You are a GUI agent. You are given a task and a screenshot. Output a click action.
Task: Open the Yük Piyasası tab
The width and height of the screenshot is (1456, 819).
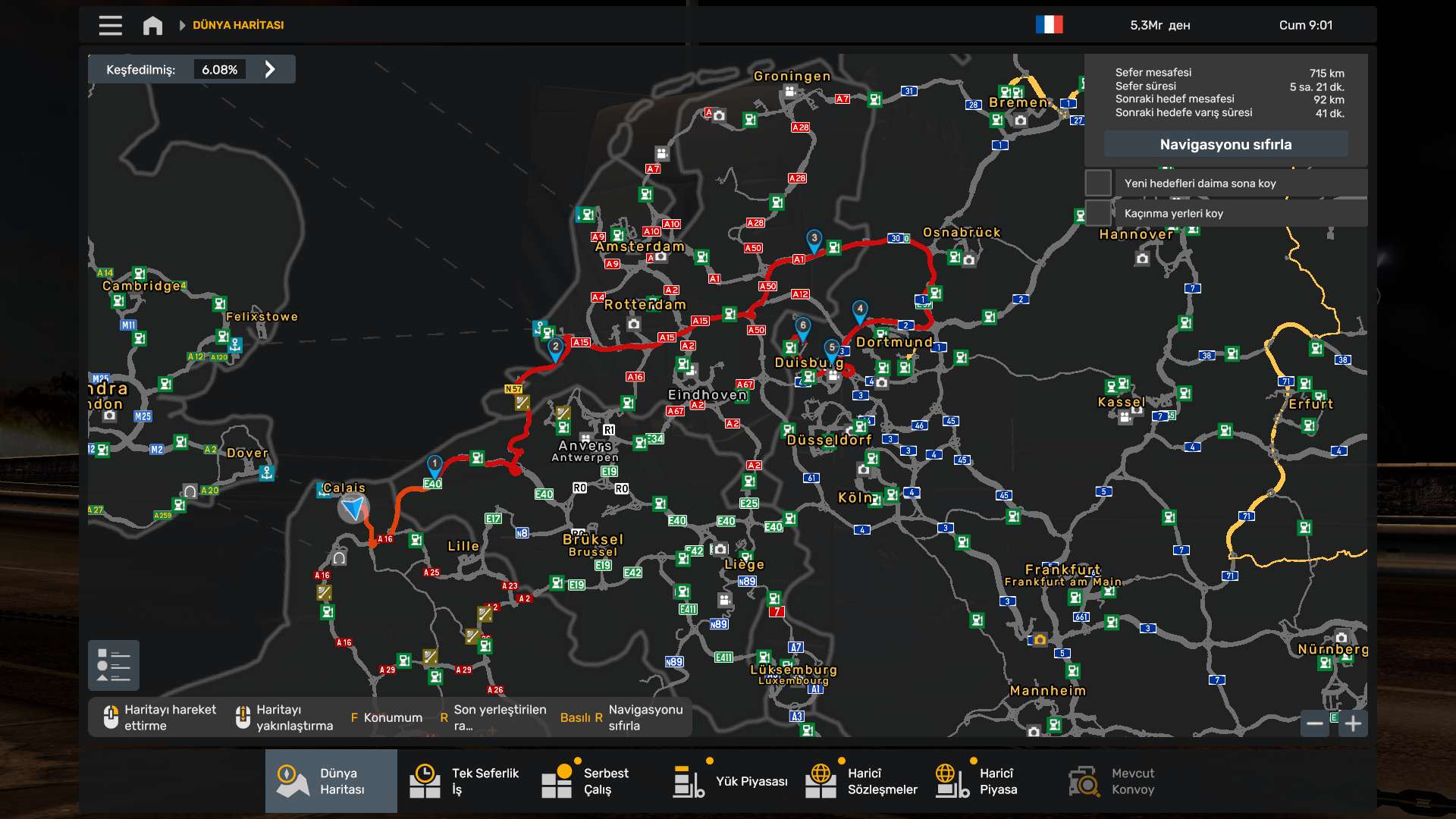pyautogui.click(x=727, y=781)
